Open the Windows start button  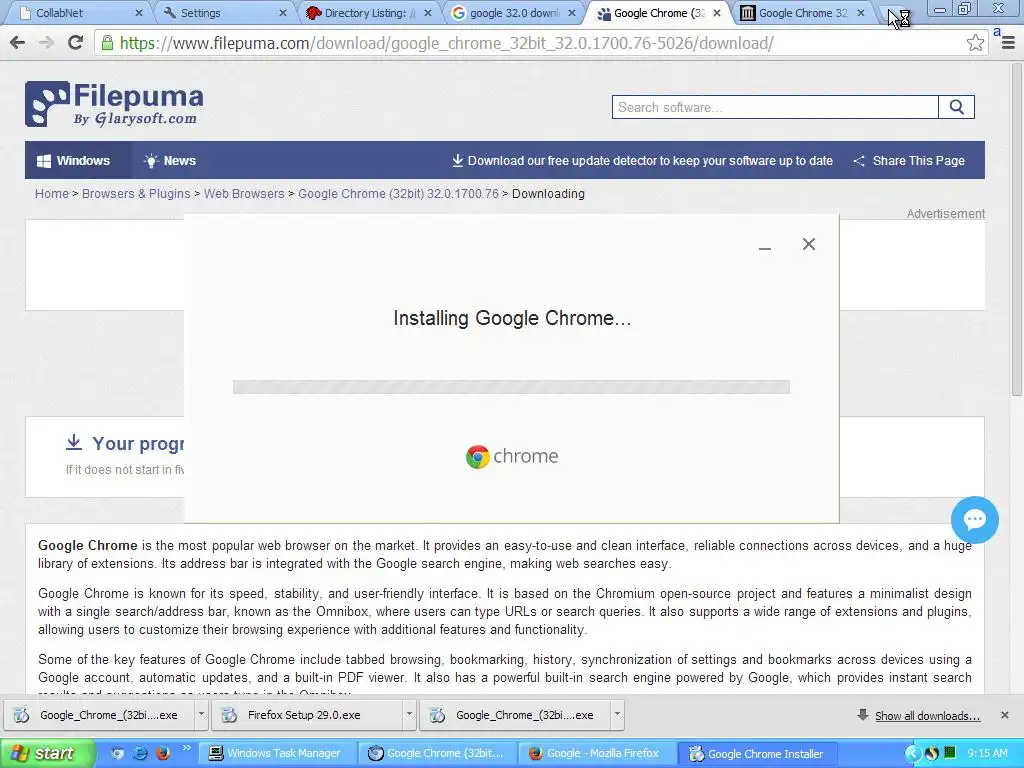[x=46, y=754]
